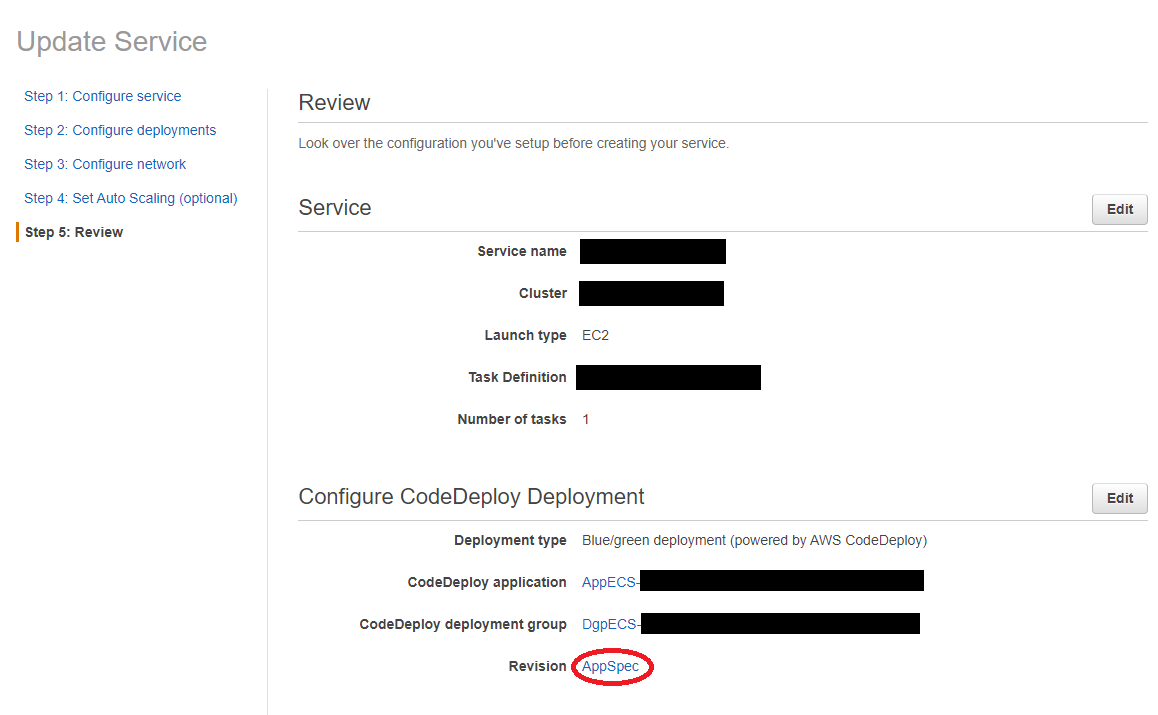Click the Service name label
This screenshot has height=715, width=1158.
coord(521,251)
